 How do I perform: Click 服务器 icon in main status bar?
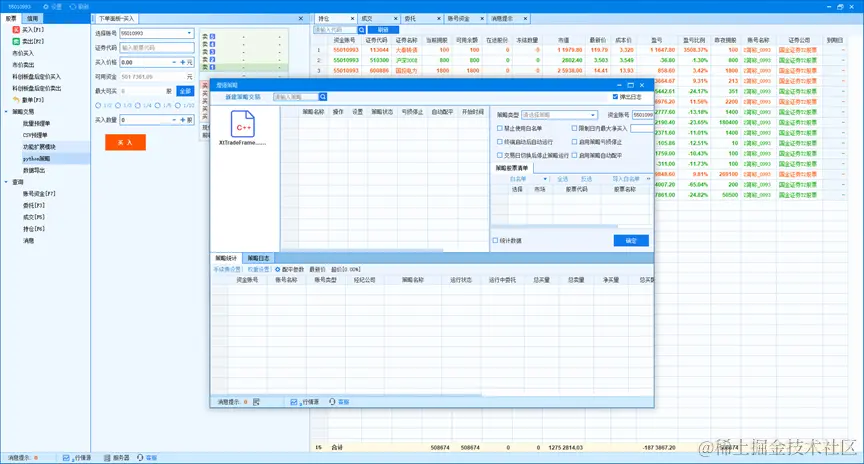(107, 458)
